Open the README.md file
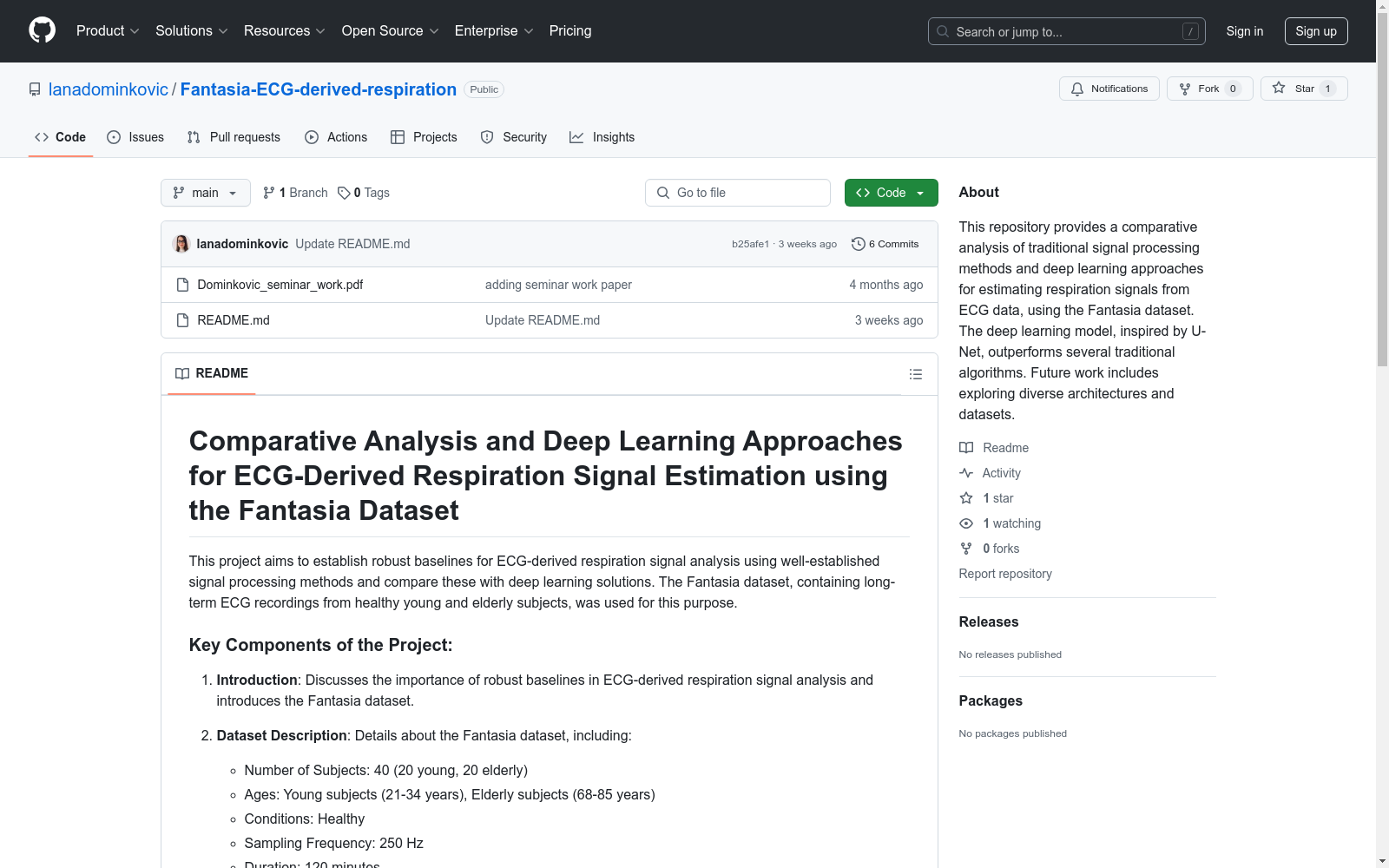Image resolution: width=1389 pixels, height=868 pixels. tap(234, 320)
